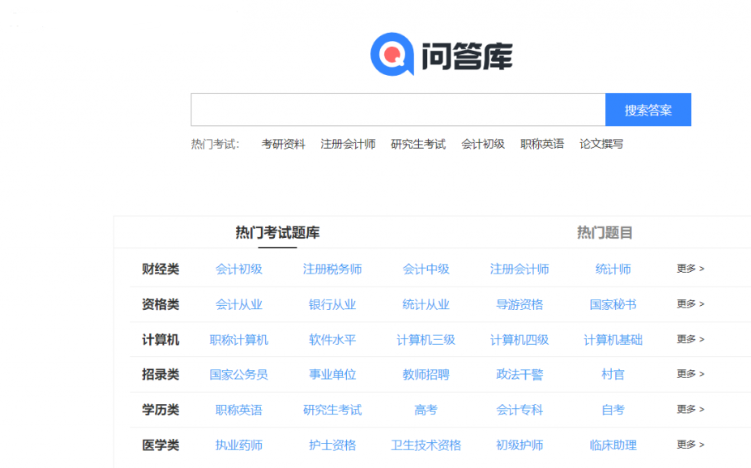Open the 国家秘书 question bank
The width and height of the screenshot is (751, 468).
613,305
